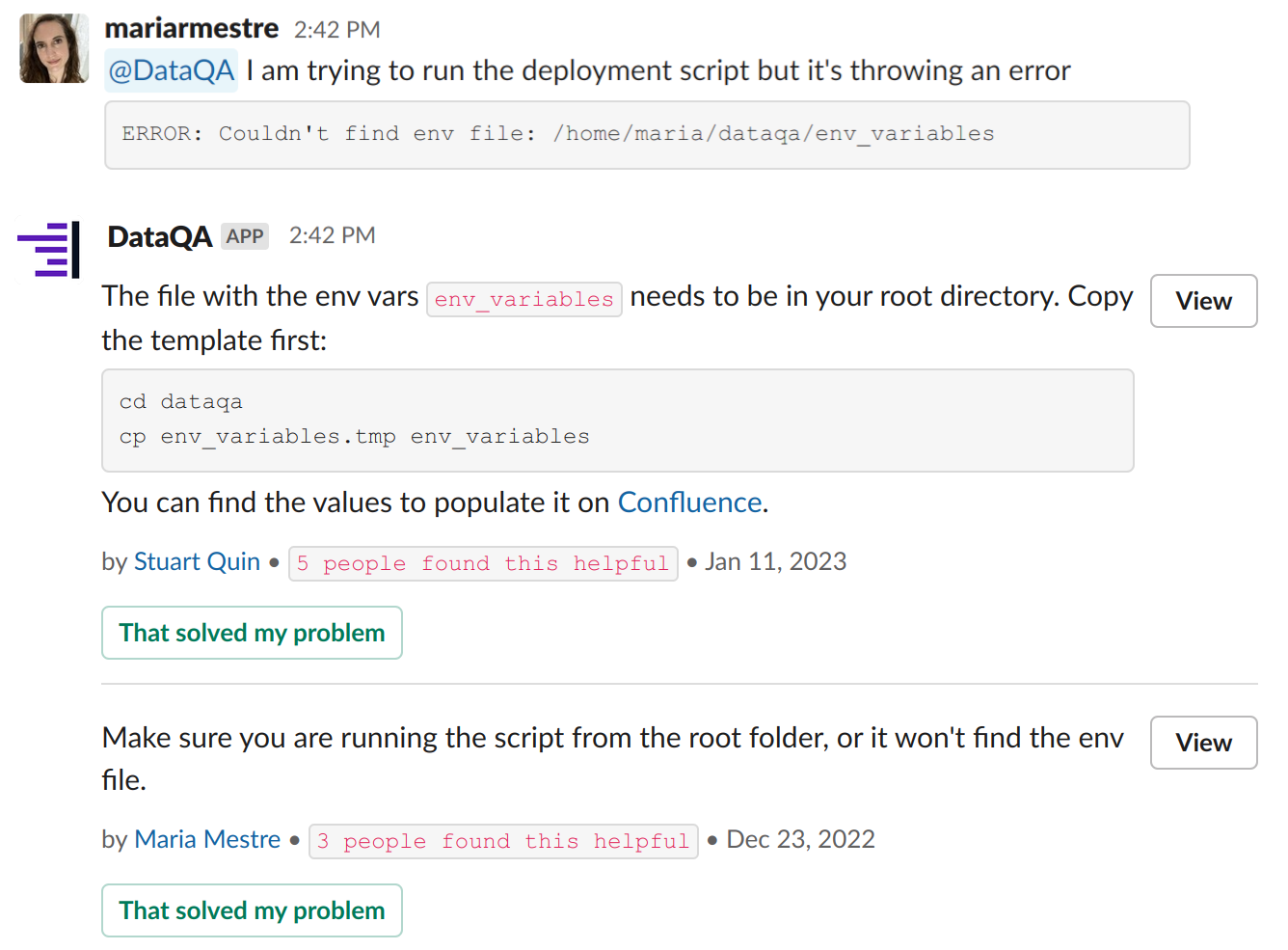Open the DataQA app name
The width and height of the screenshot is (1288, 950).
pyautogui.click(x=159, y=236)
